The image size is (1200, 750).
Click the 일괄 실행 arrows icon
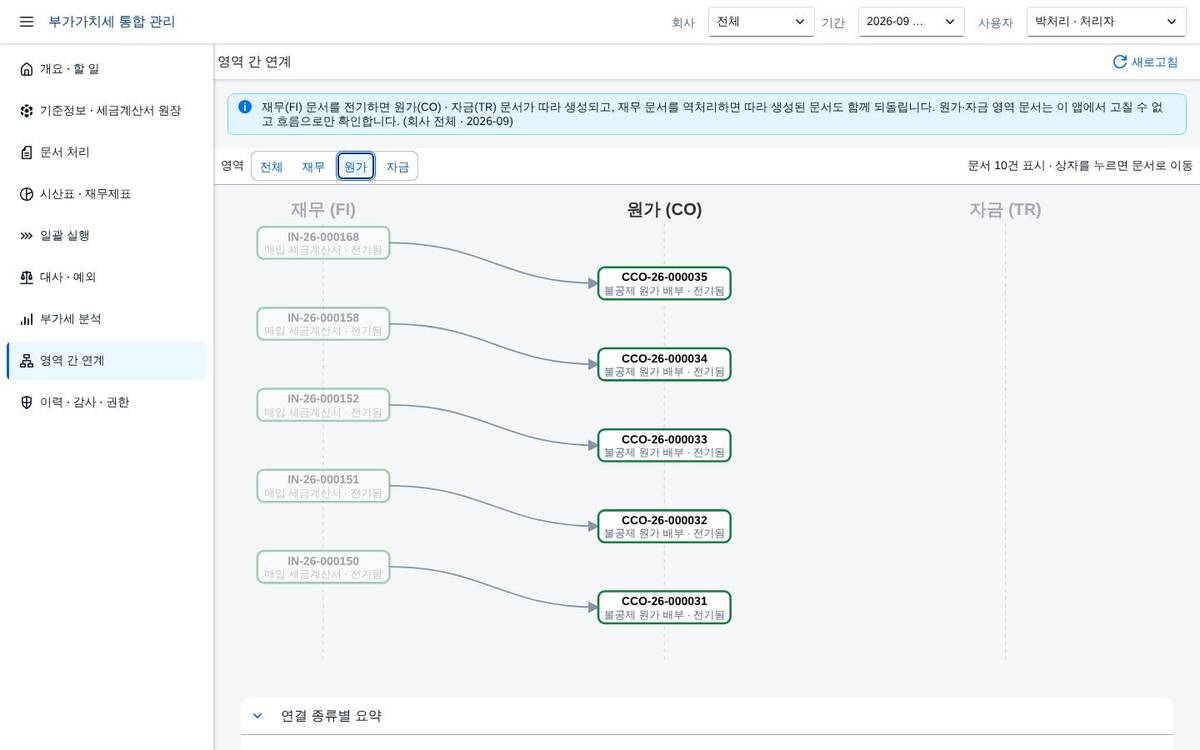tap(26, 236)
